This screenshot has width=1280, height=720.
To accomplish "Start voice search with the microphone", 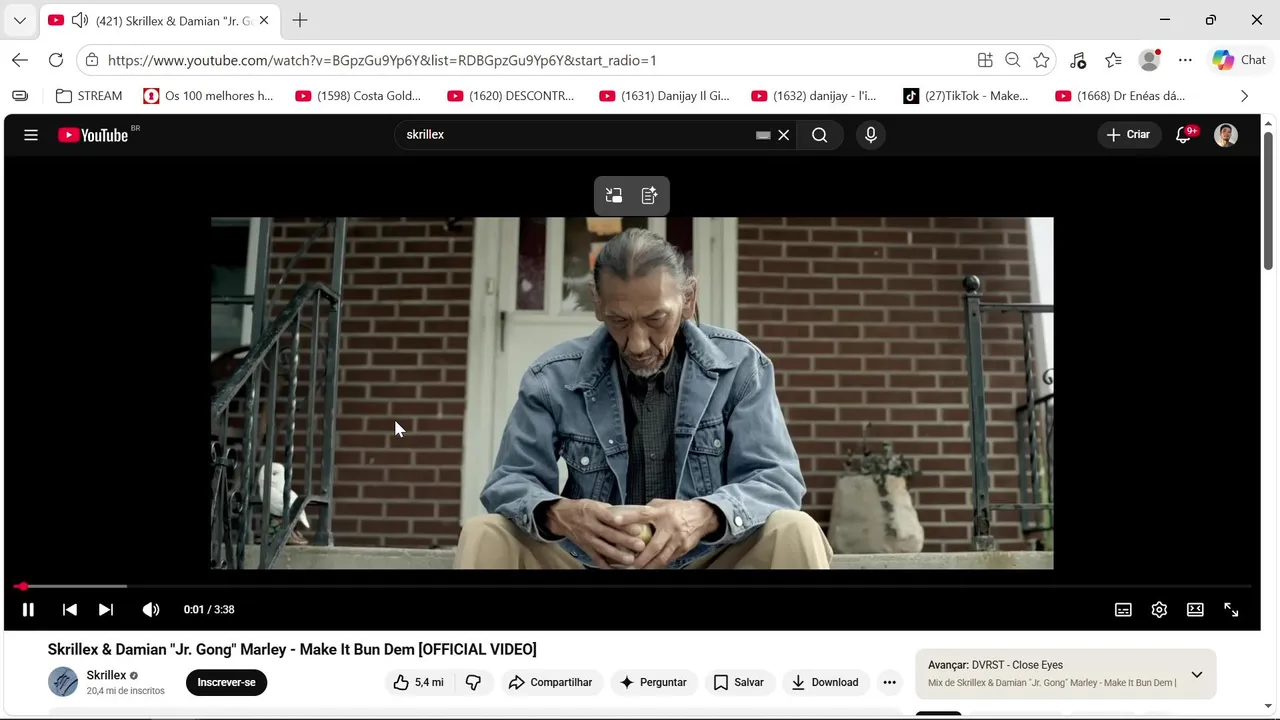I will [871, 135].
